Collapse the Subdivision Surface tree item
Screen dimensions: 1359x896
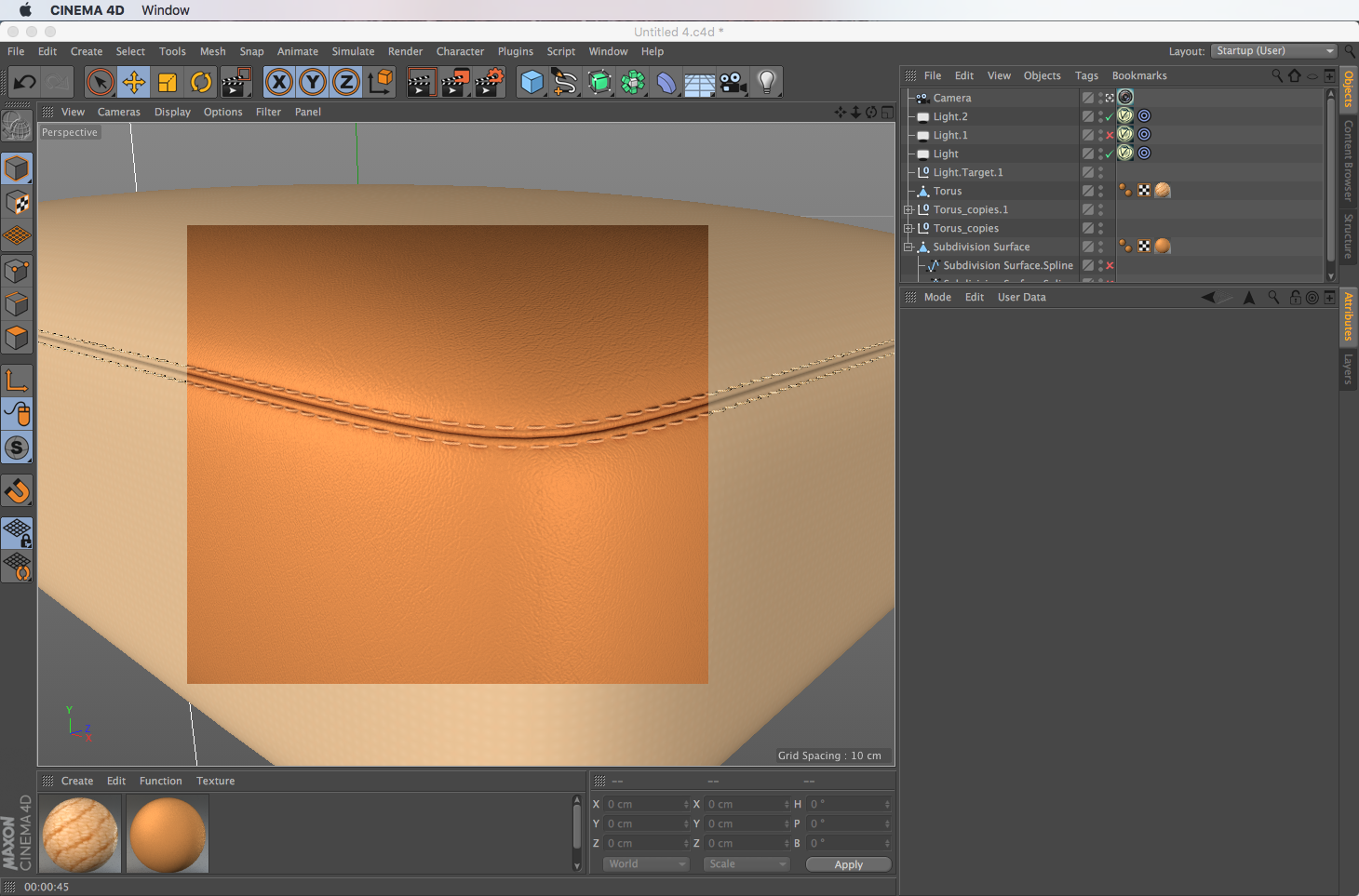(908, 247)
